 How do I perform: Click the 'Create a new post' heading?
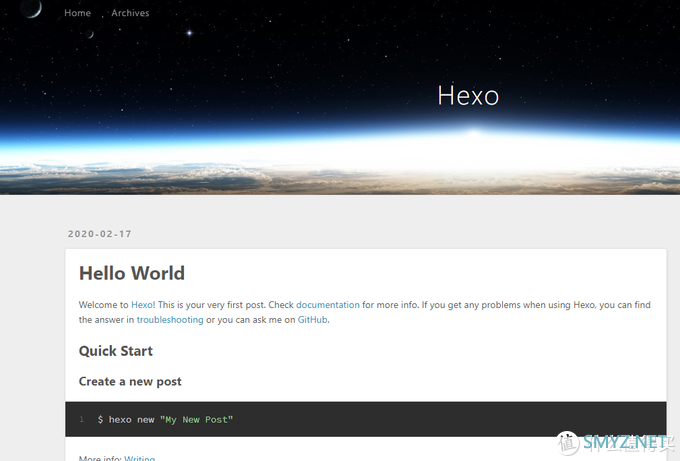point(130,382)
